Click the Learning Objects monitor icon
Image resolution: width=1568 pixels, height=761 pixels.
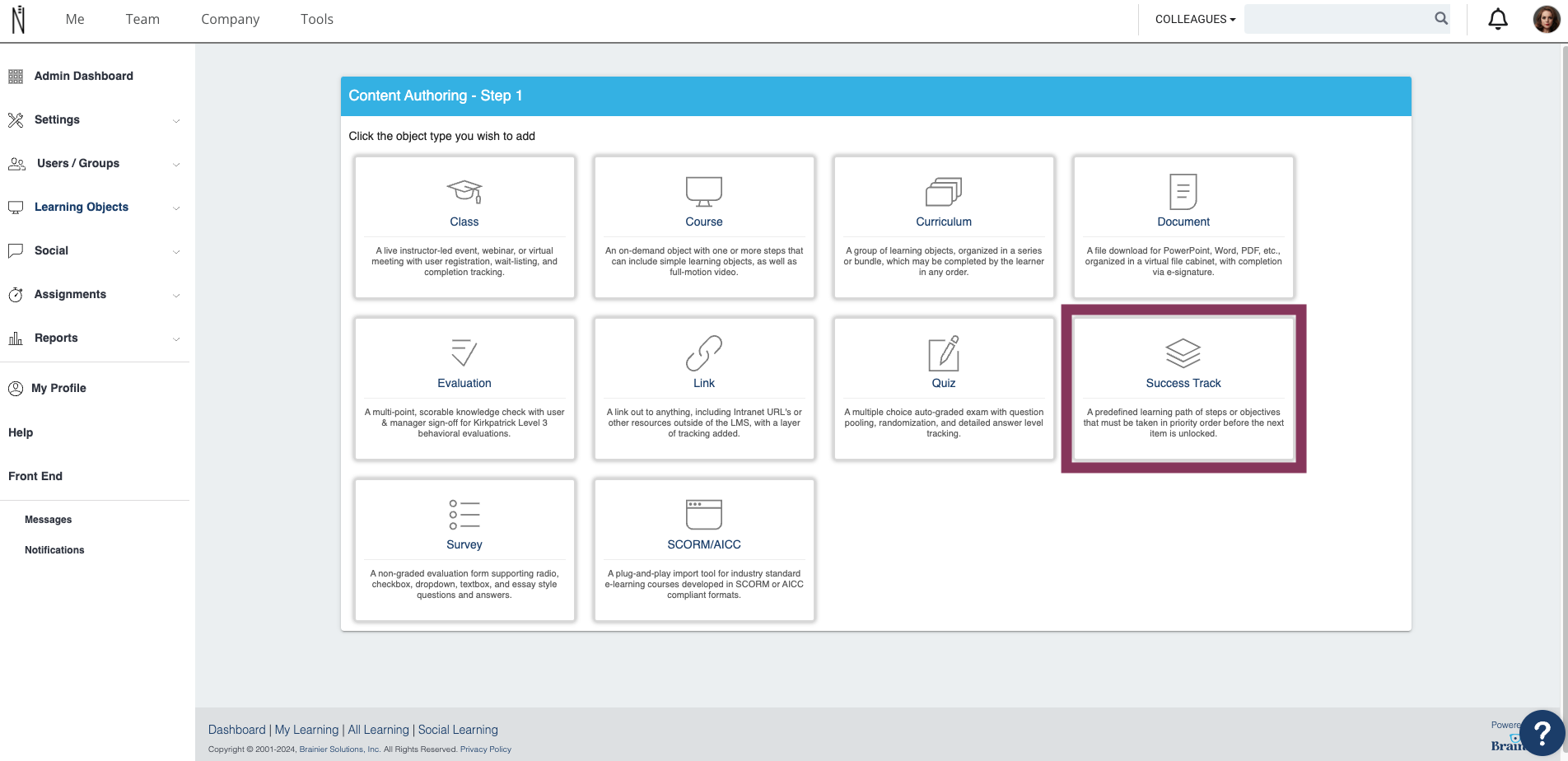[x=16, y=208]
